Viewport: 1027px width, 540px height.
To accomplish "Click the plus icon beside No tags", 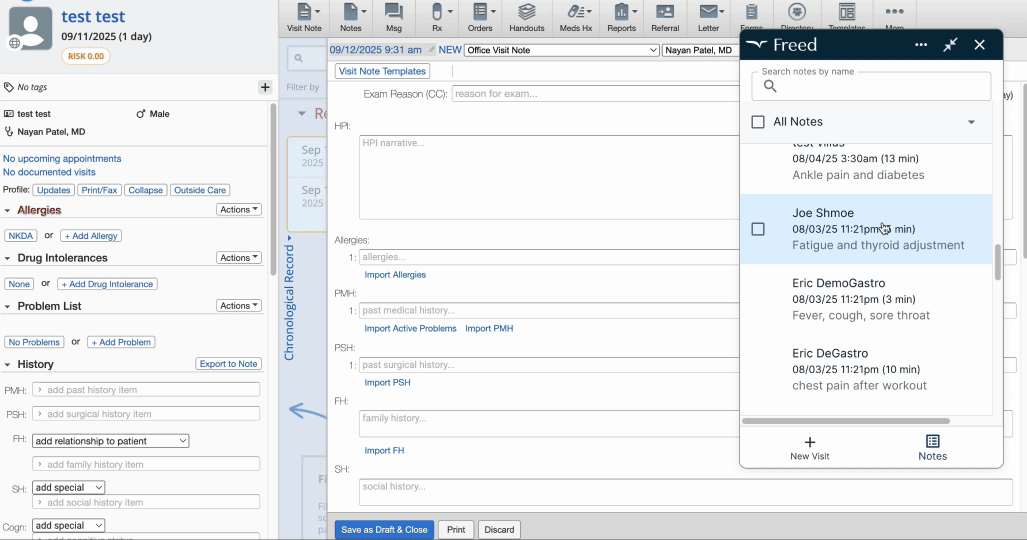I will [x=265, y=87].
